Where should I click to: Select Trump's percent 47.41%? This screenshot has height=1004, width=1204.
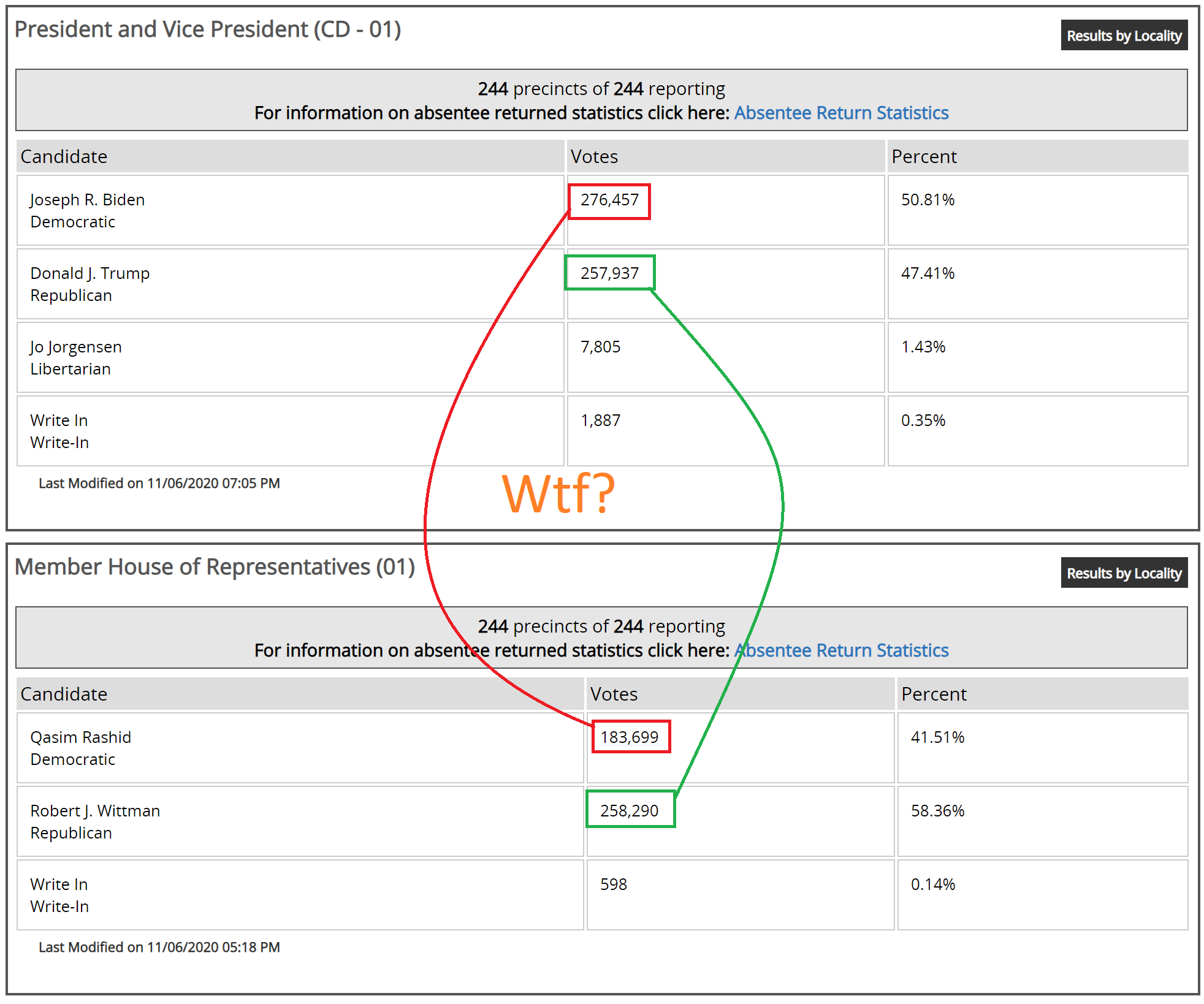pyautogui.click(x=928, y=273)
